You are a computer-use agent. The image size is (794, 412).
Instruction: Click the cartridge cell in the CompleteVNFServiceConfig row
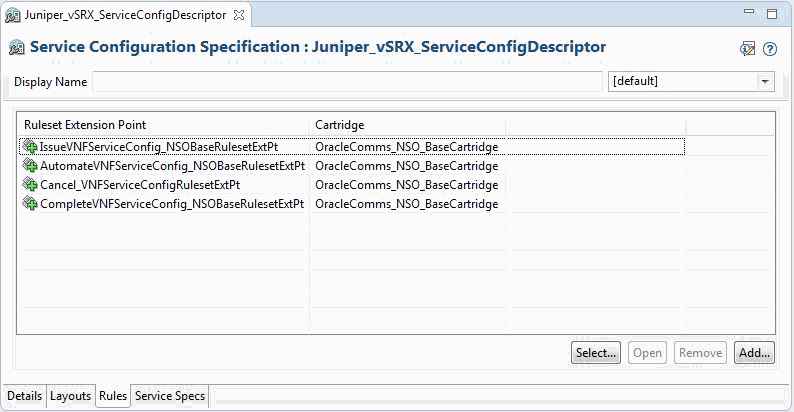pos(407,204)
